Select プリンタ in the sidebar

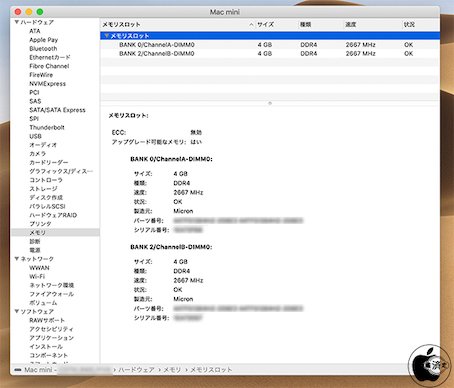click(40, 224)
